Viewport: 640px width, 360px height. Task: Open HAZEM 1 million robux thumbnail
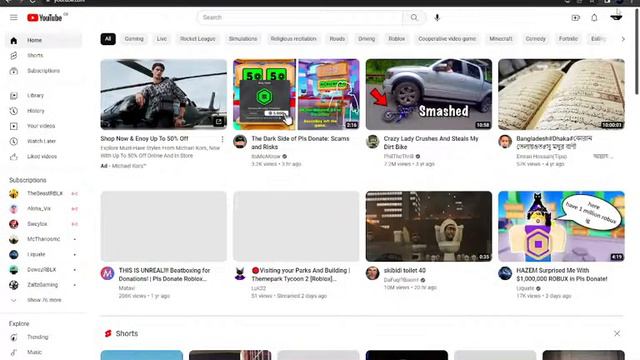tap(561, 226)
